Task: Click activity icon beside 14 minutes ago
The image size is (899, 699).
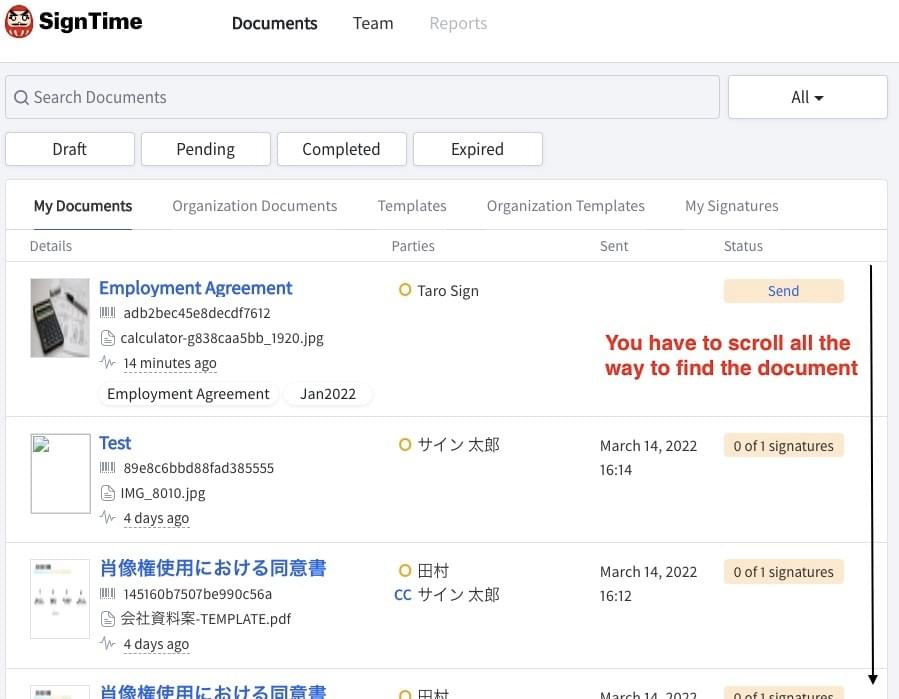Action: pyautogui.click(x=107, y=362)
